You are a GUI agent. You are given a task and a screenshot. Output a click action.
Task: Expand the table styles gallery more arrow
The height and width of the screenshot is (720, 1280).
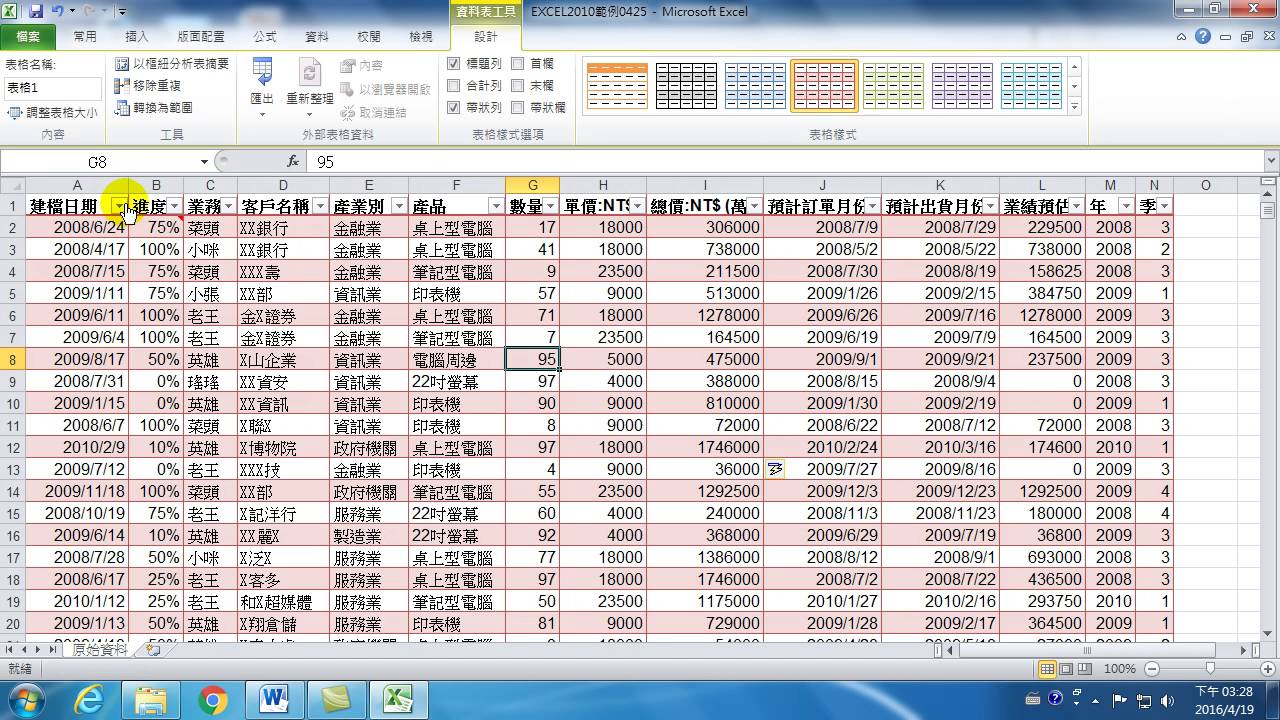(1074, 107)
